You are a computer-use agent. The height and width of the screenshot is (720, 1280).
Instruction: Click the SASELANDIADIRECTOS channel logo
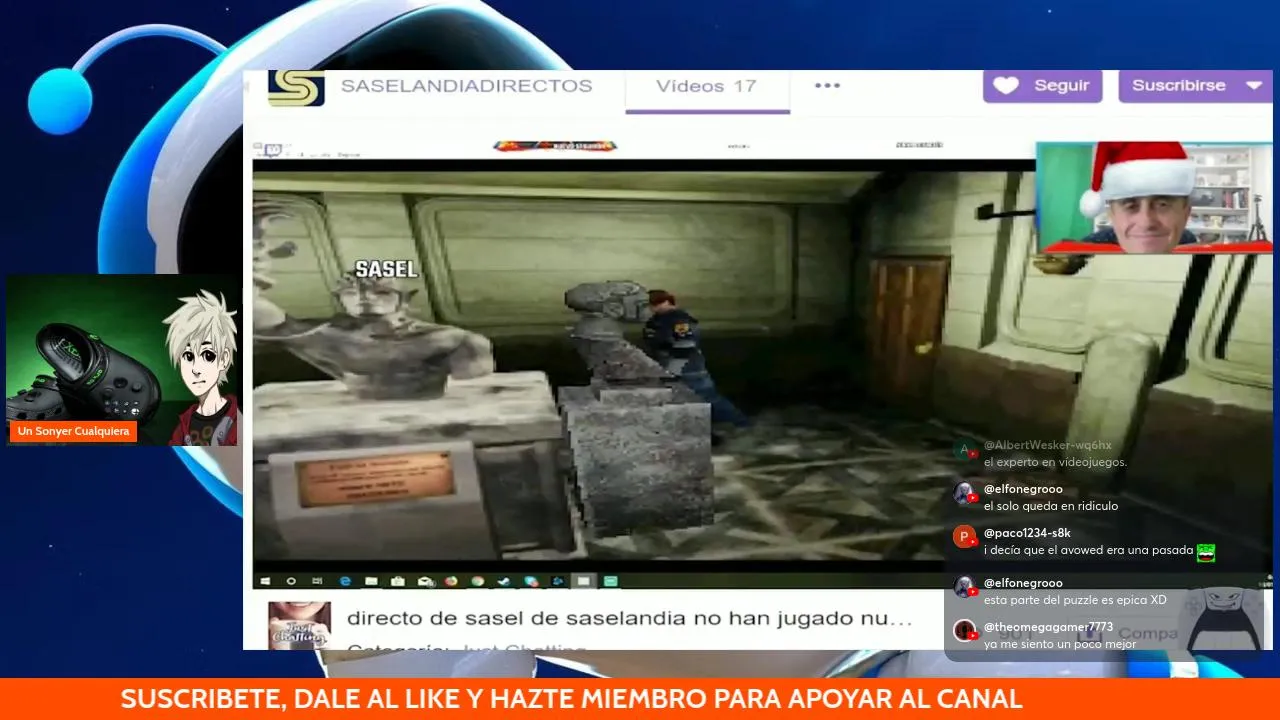coord(296,88)
